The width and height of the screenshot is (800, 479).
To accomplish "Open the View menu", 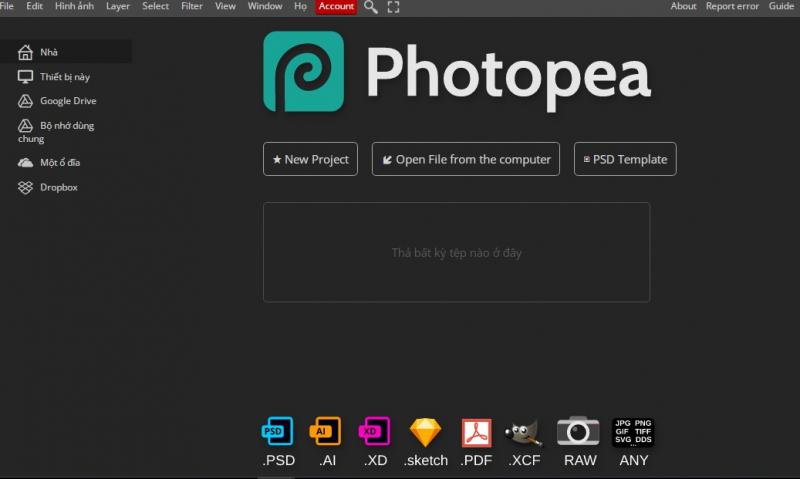I will coord(225,6).
